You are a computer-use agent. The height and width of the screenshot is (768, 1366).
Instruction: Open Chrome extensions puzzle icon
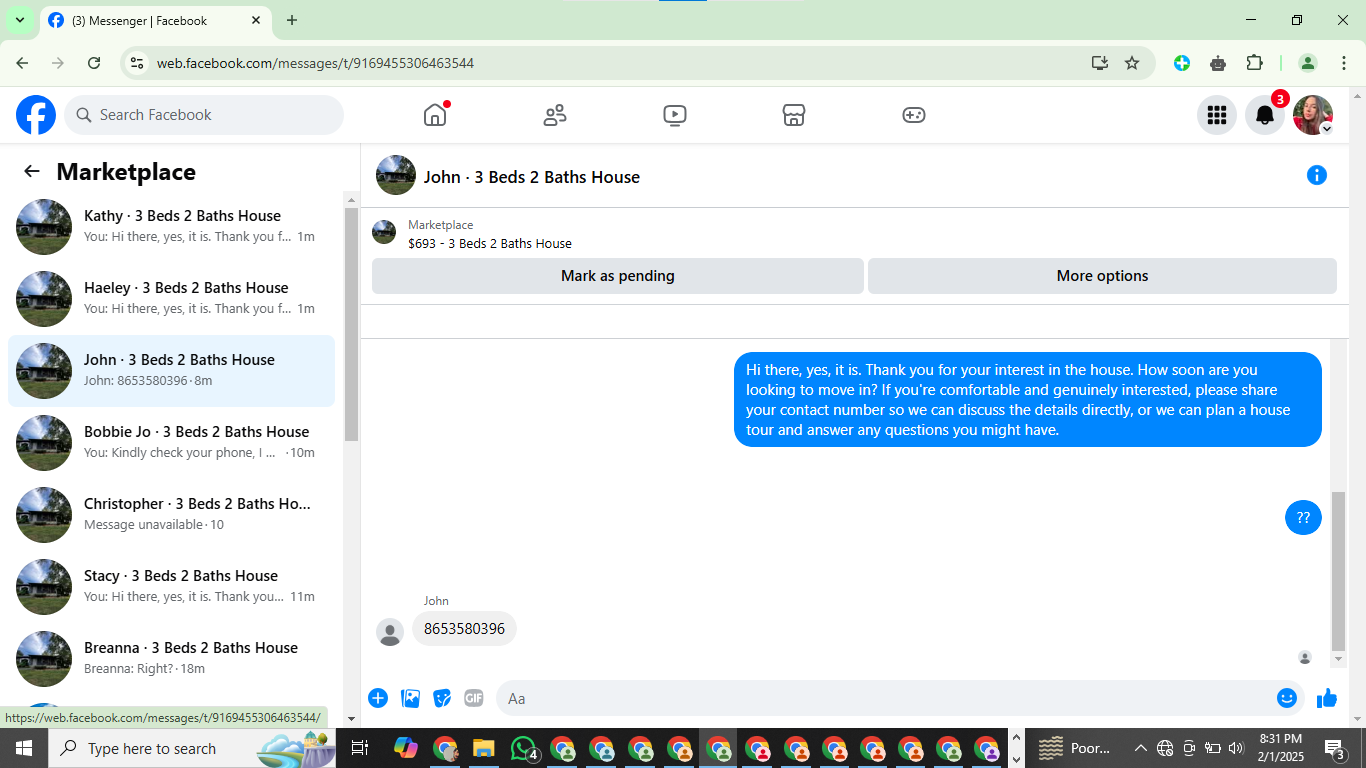pyautogui.click(x=1254, y=63)
